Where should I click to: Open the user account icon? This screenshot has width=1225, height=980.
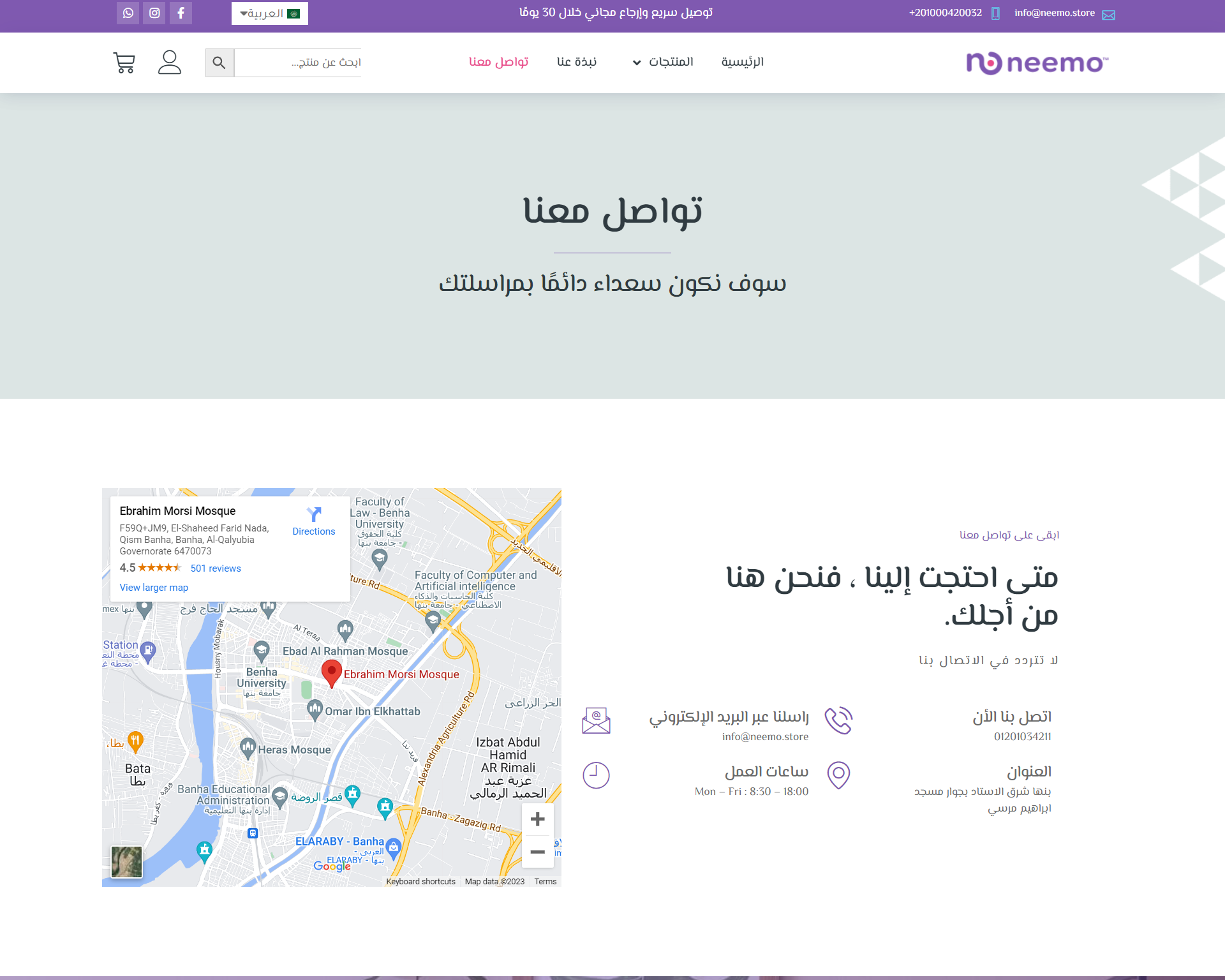tap(170, 63)
